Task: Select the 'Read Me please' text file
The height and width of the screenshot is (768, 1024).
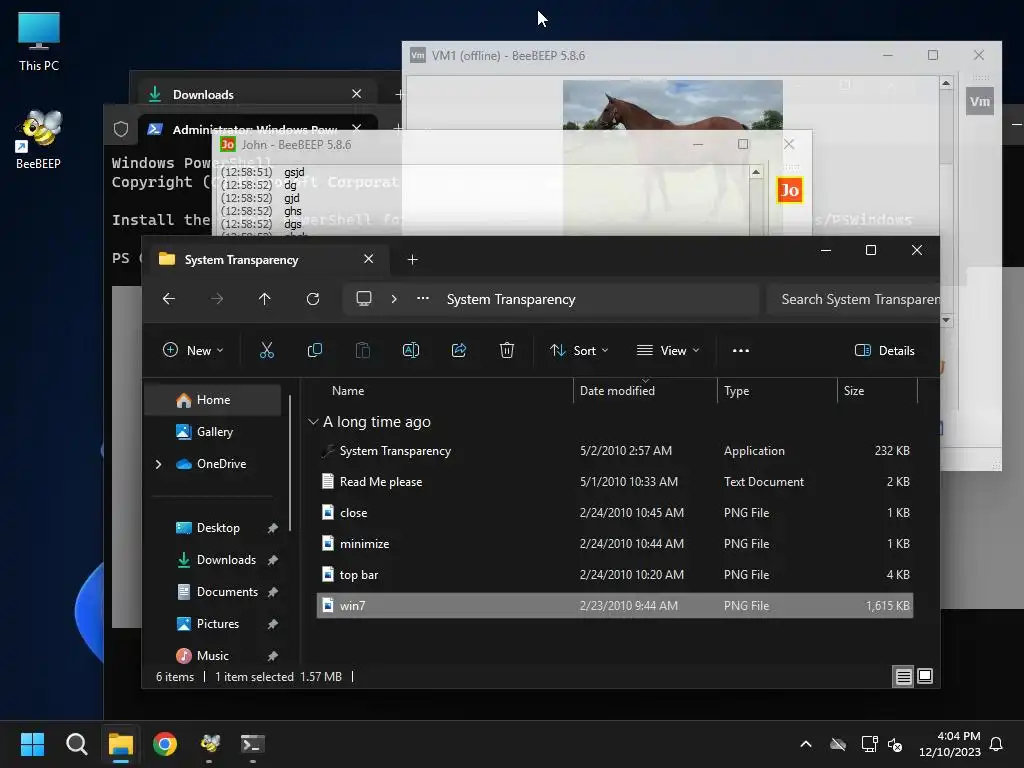Action: (x=615, y=482)
